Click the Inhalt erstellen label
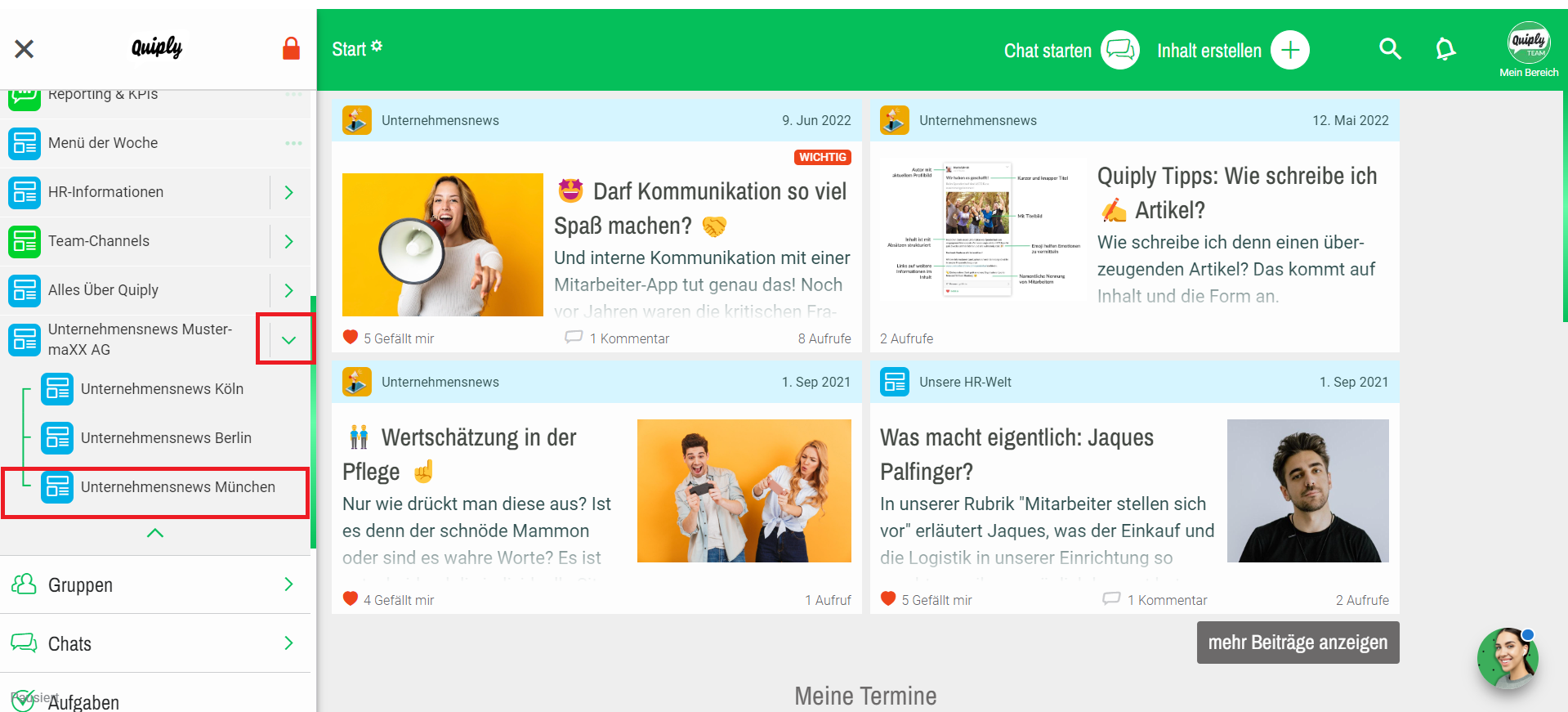Image resolution: width=1568 pixels, height=712 pixels. pos(1209,51)
